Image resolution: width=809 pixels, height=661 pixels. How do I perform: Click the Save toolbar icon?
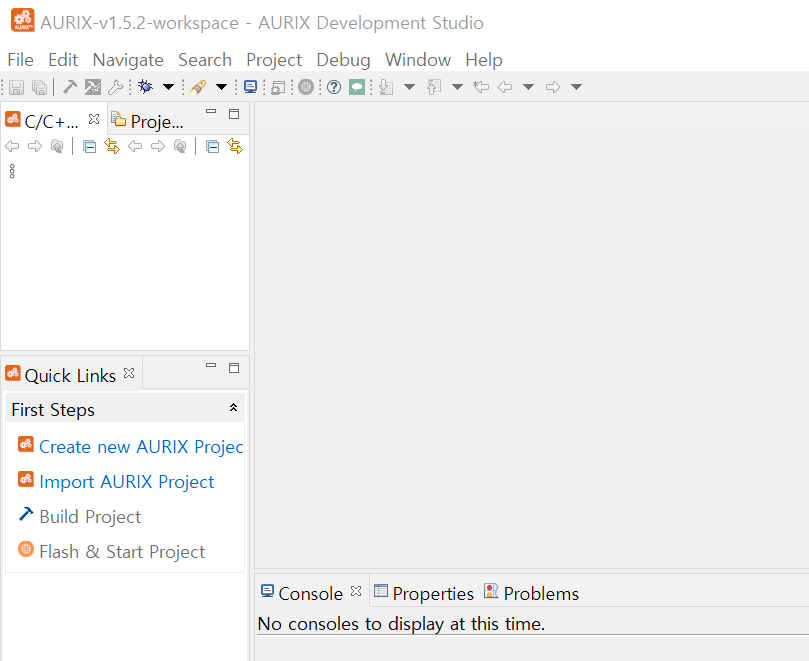click(x=17, y=87)
